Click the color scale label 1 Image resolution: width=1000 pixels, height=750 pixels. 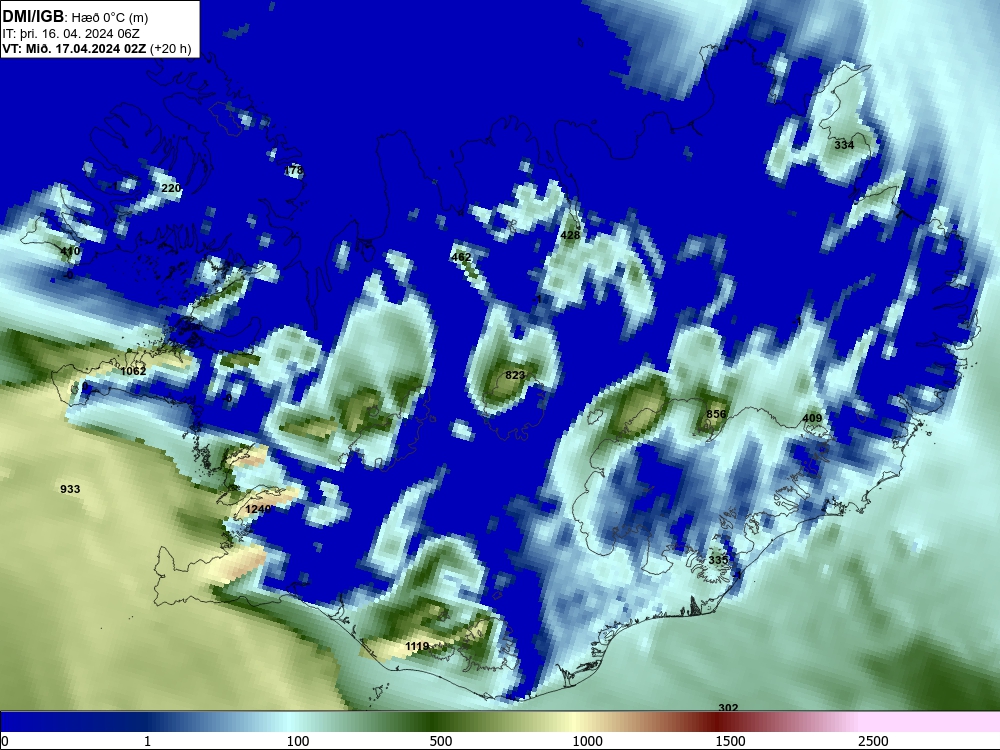click(147, 741)
